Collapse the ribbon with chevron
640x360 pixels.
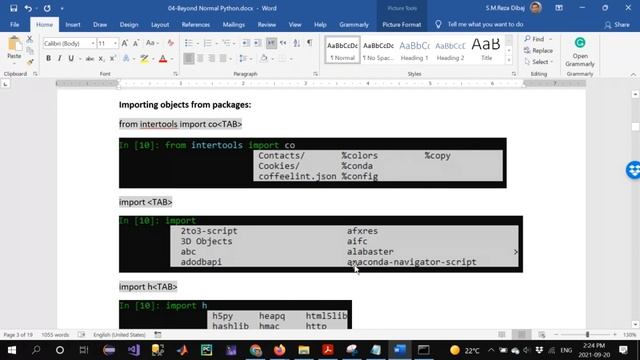(x=633, y=74)
